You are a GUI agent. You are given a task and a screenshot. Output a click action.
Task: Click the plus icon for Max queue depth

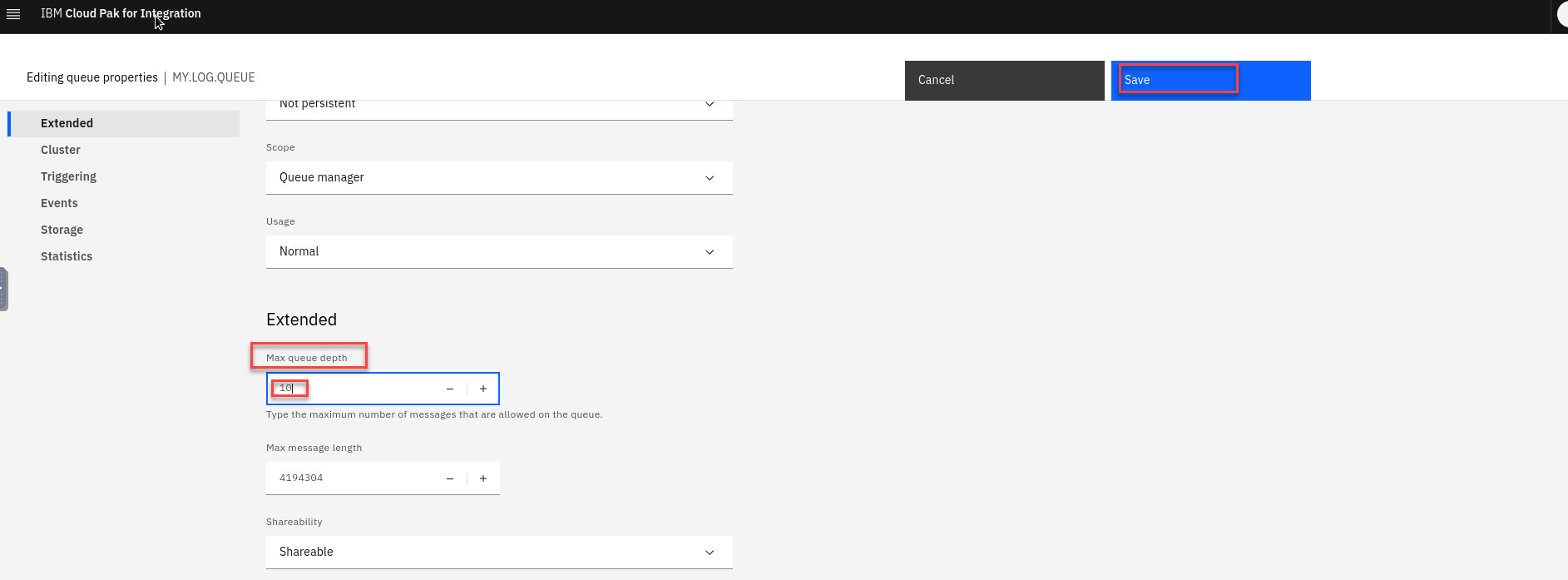coord(483,389)
